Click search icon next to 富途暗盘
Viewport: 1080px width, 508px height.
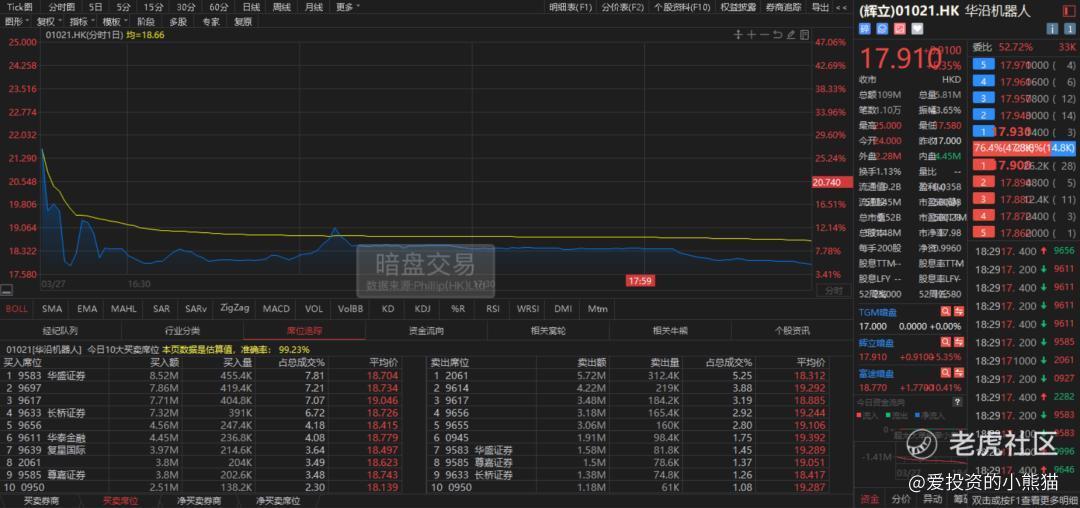click(x=946, y=374)
